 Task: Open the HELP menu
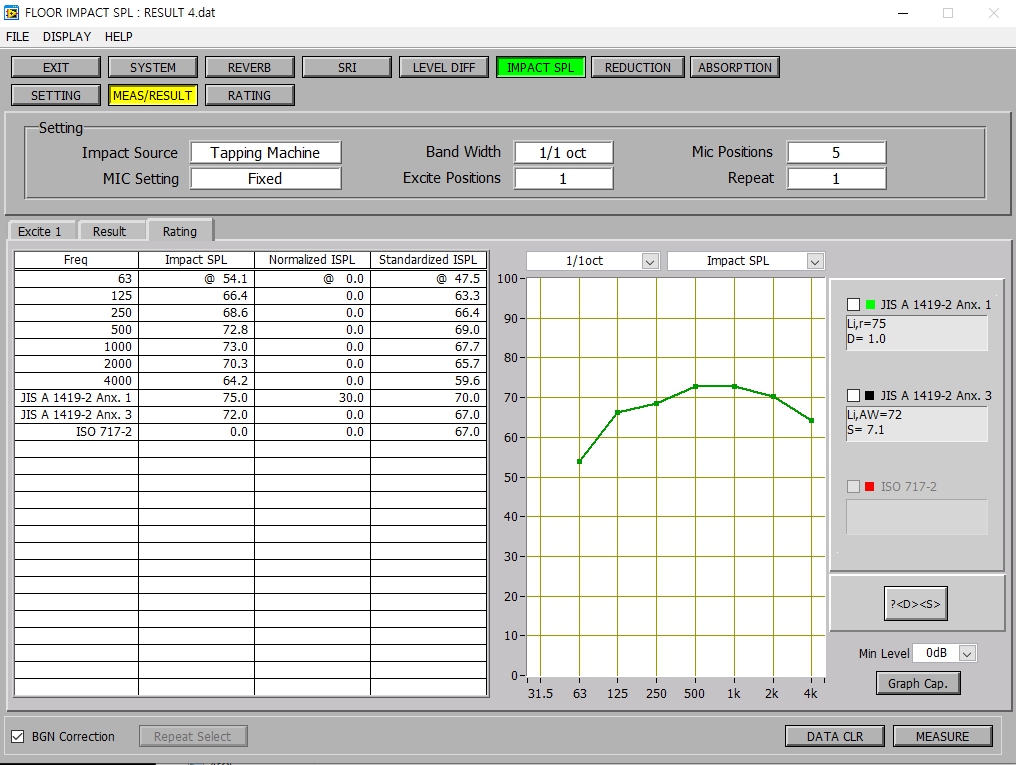119,37
